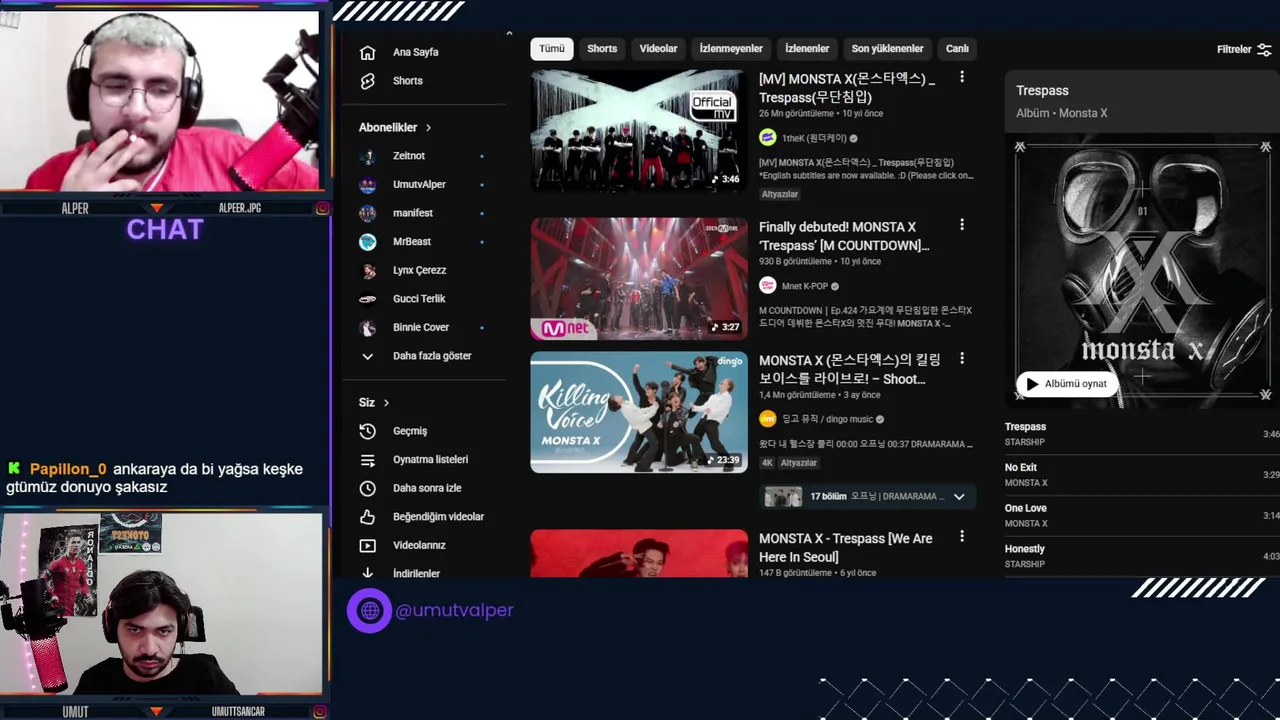Screen dimensions: 1280x720
Task: Open manifest channel avatar in subscriptions
Action: [368, 213]
